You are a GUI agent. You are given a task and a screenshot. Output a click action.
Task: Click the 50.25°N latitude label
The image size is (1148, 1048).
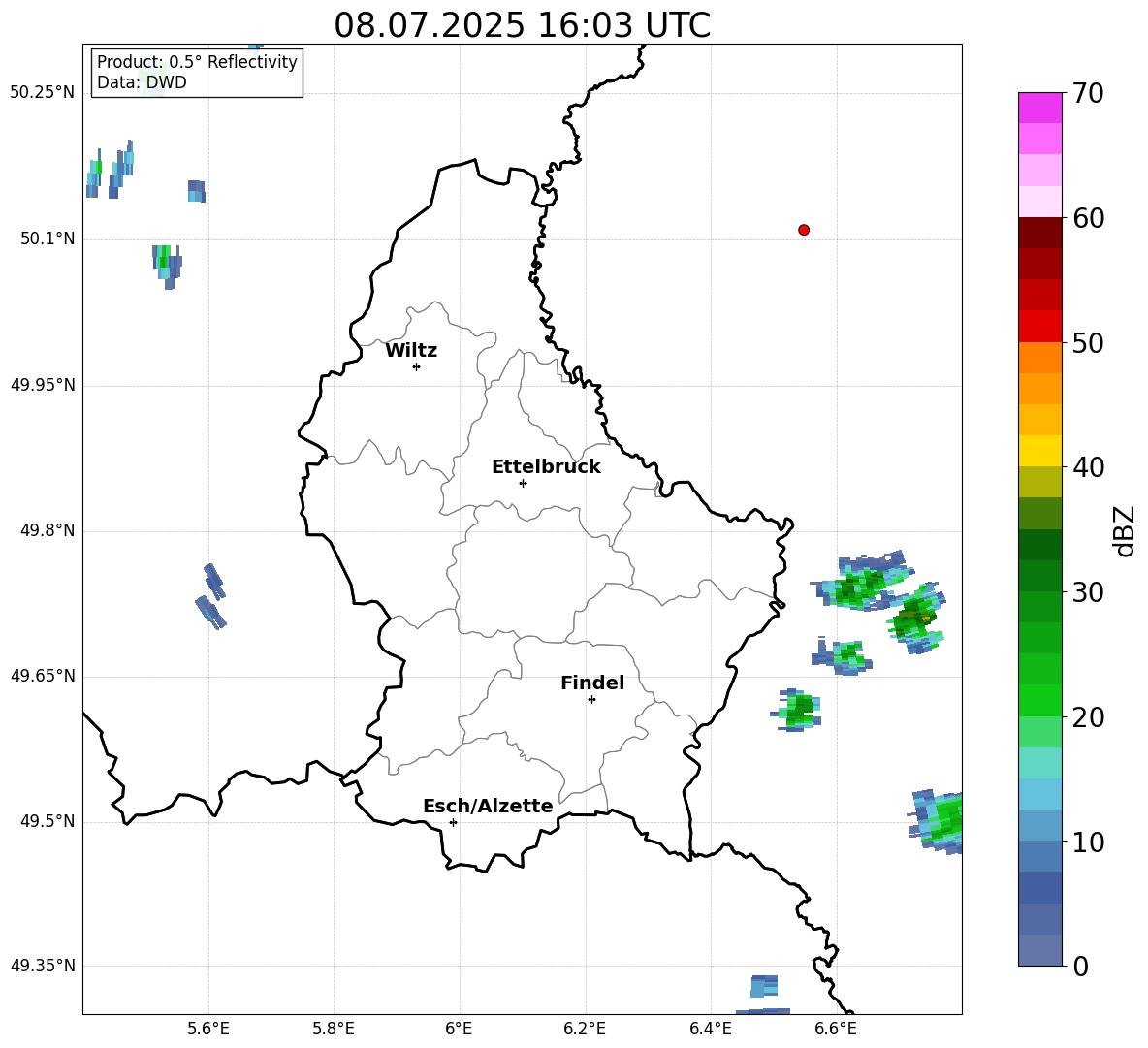pos(43,93)
